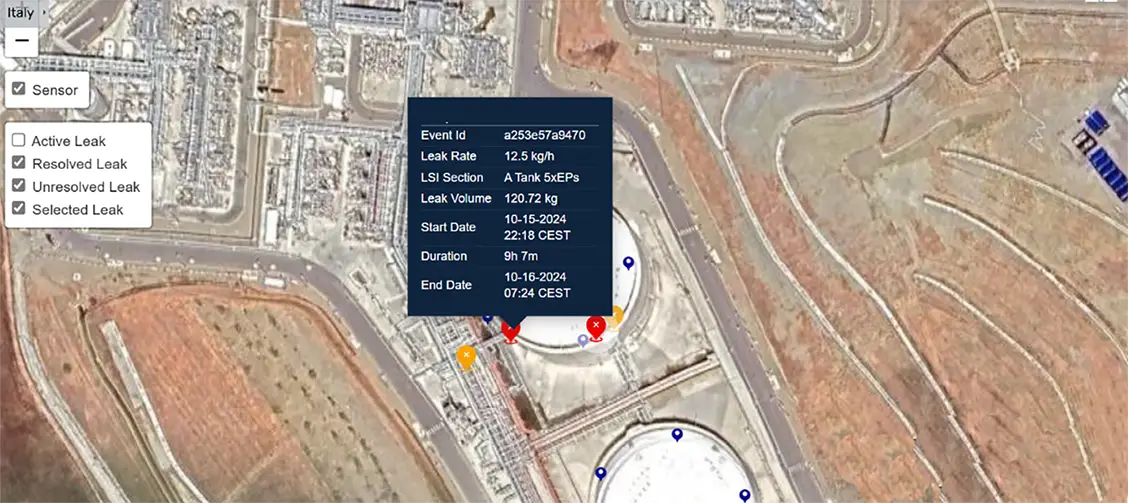Screen dimensions: 1128x503
Task: Click the orange marker behind the red X marker
Action: (616, 317)
